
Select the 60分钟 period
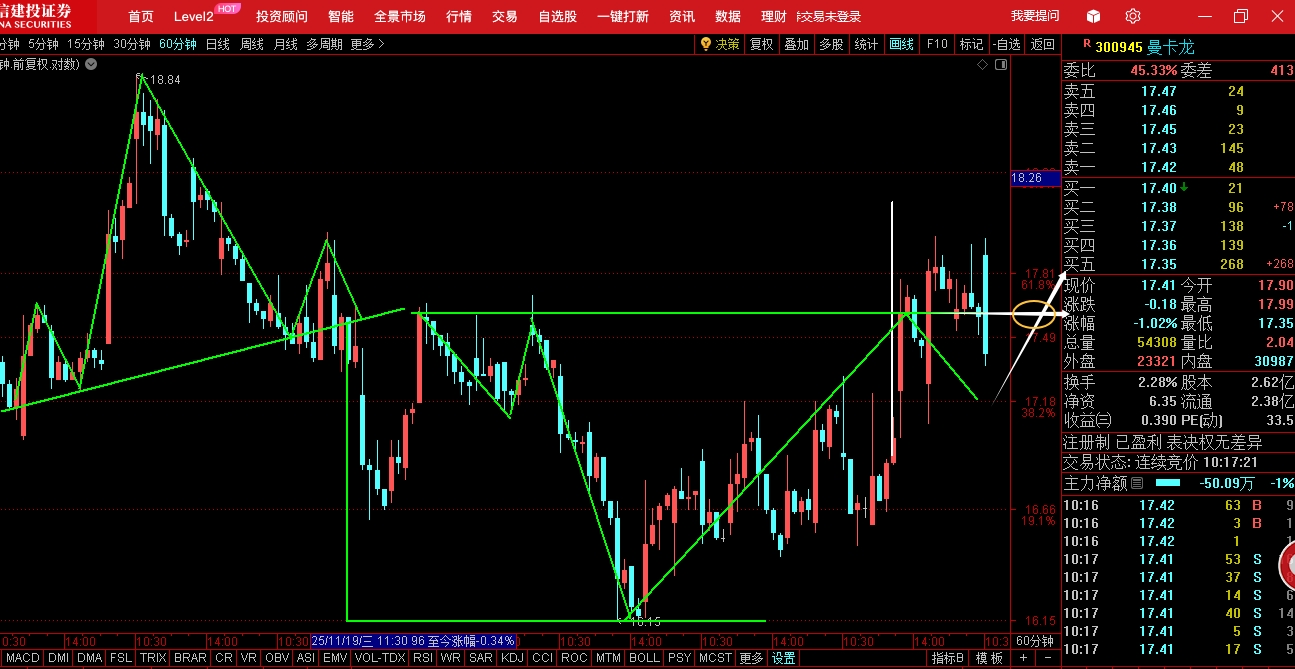(178, 44)
